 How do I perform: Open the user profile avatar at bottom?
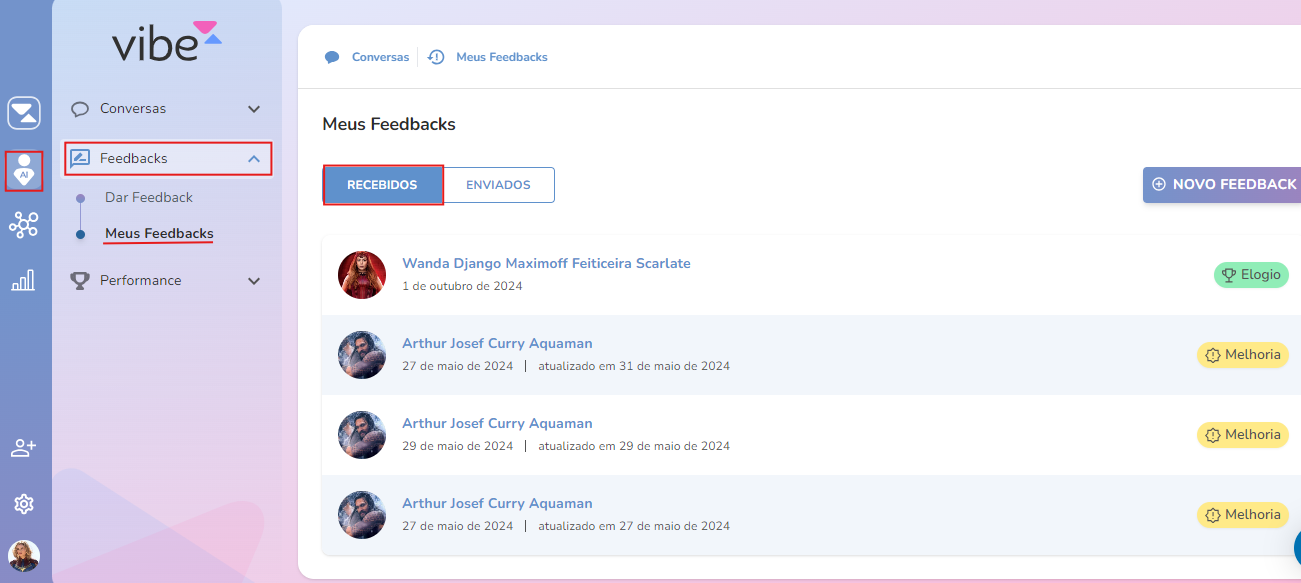24,556
